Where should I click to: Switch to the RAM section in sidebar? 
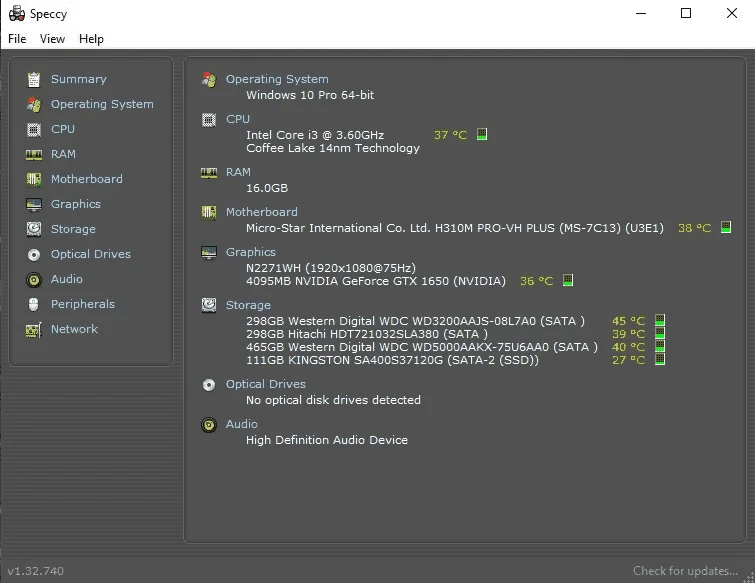tap(63, 155)
